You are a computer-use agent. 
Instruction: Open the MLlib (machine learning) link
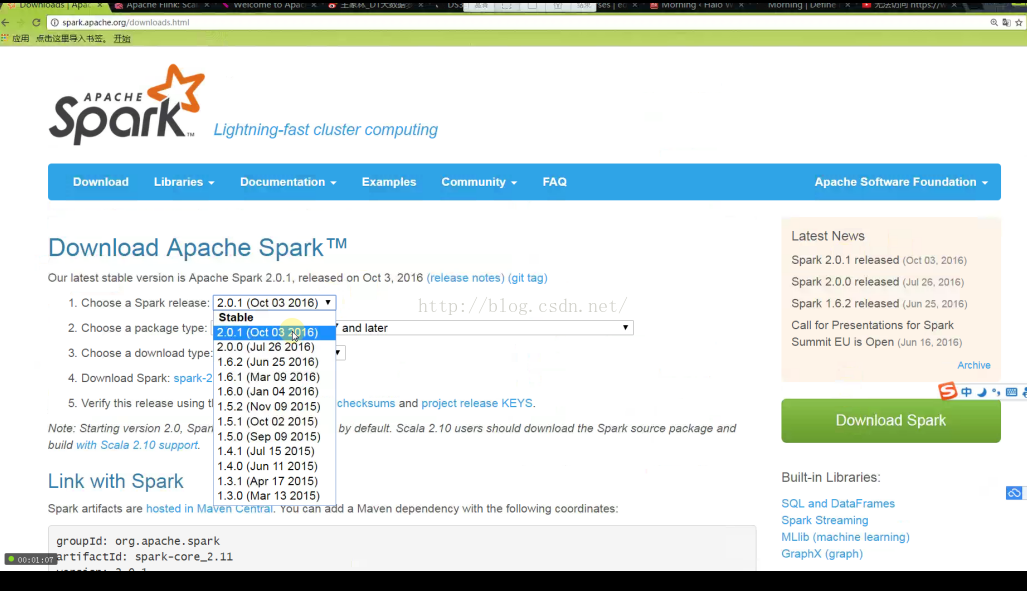tap(846, 537)
